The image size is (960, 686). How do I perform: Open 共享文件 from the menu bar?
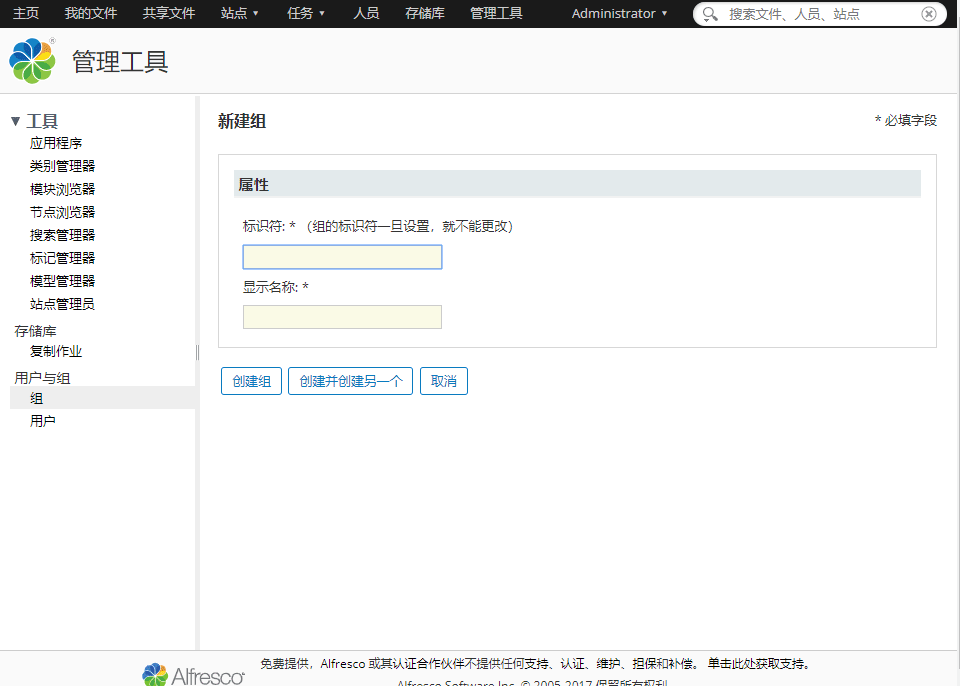(167, 14)
